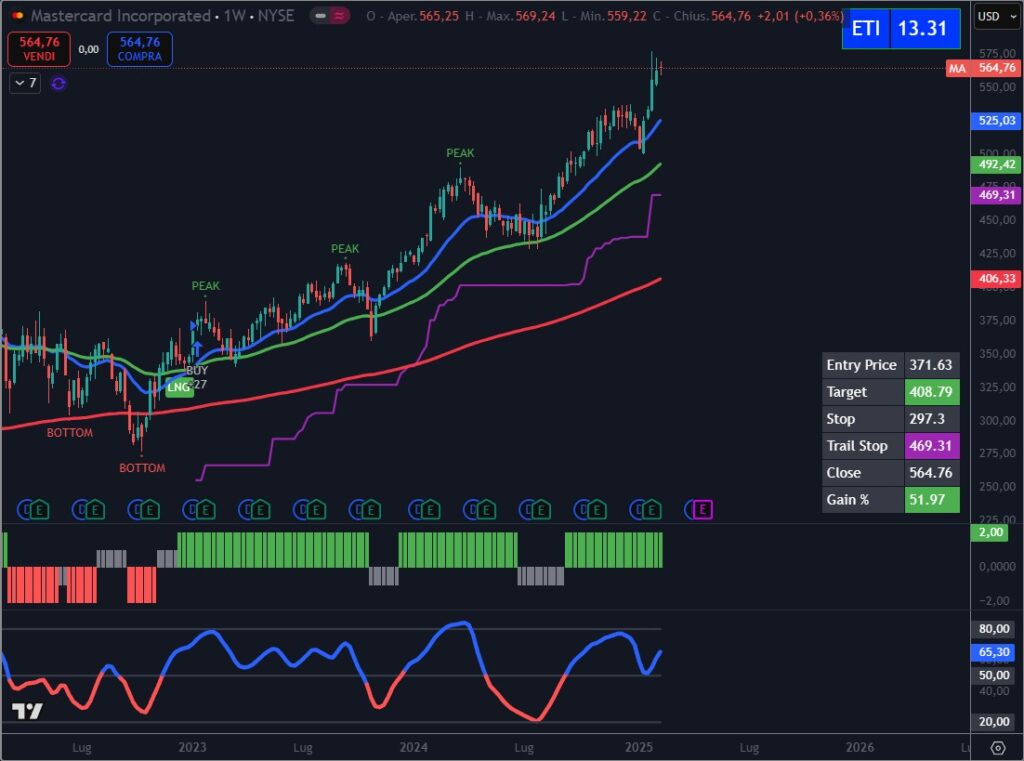This screenshot has height=761, width=1024.
Task: Toggle the pink approx-equals icon in header
Action: tap(340, 17)
